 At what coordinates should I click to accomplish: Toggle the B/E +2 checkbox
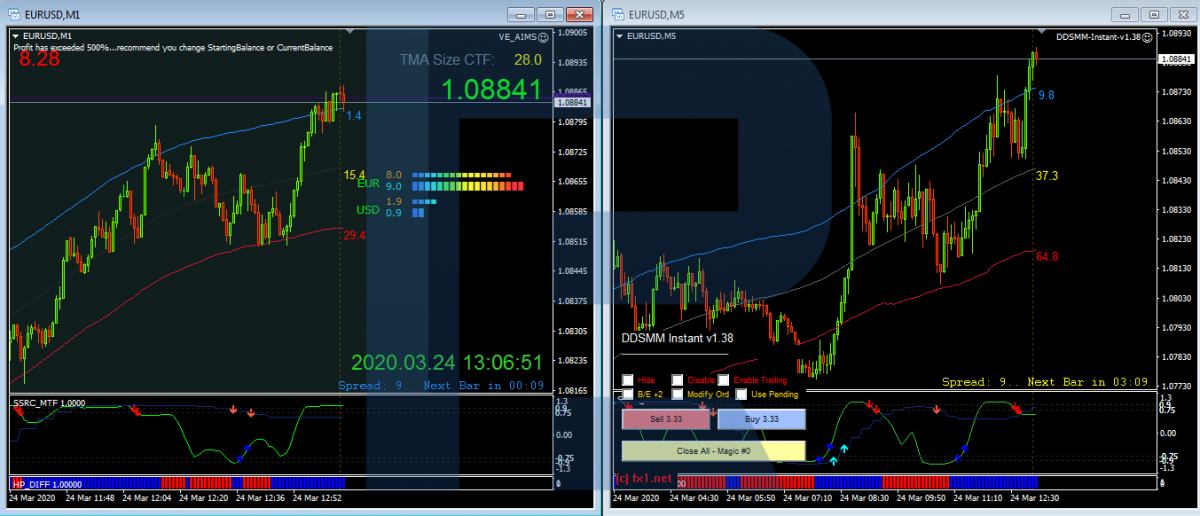coord(627,394)
